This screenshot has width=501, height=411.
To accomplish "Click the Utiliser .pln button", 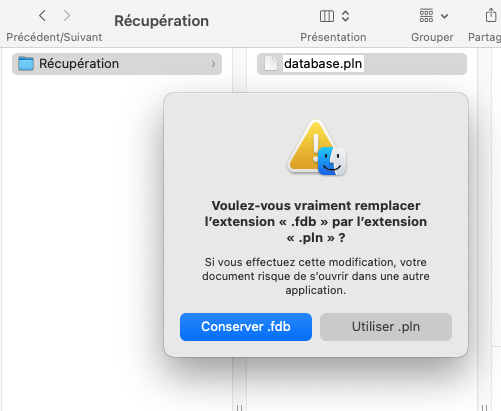I will tap(386, 327).
